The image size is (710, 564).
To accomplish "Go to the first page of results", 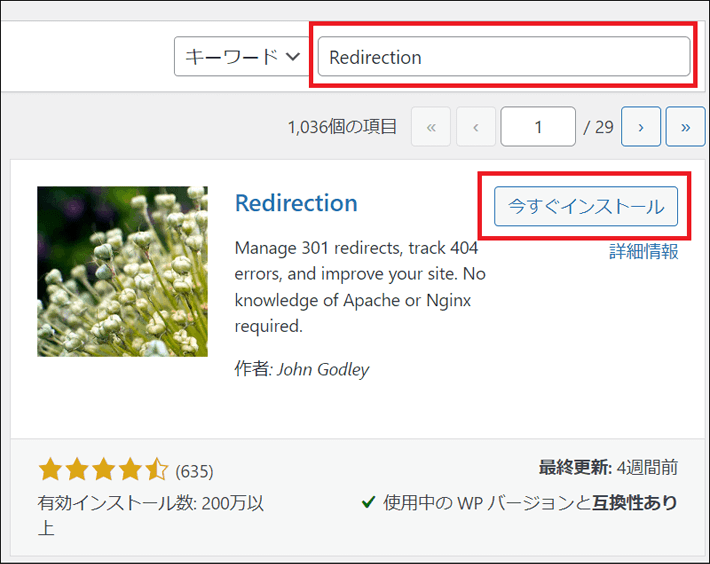I will 431,127.
